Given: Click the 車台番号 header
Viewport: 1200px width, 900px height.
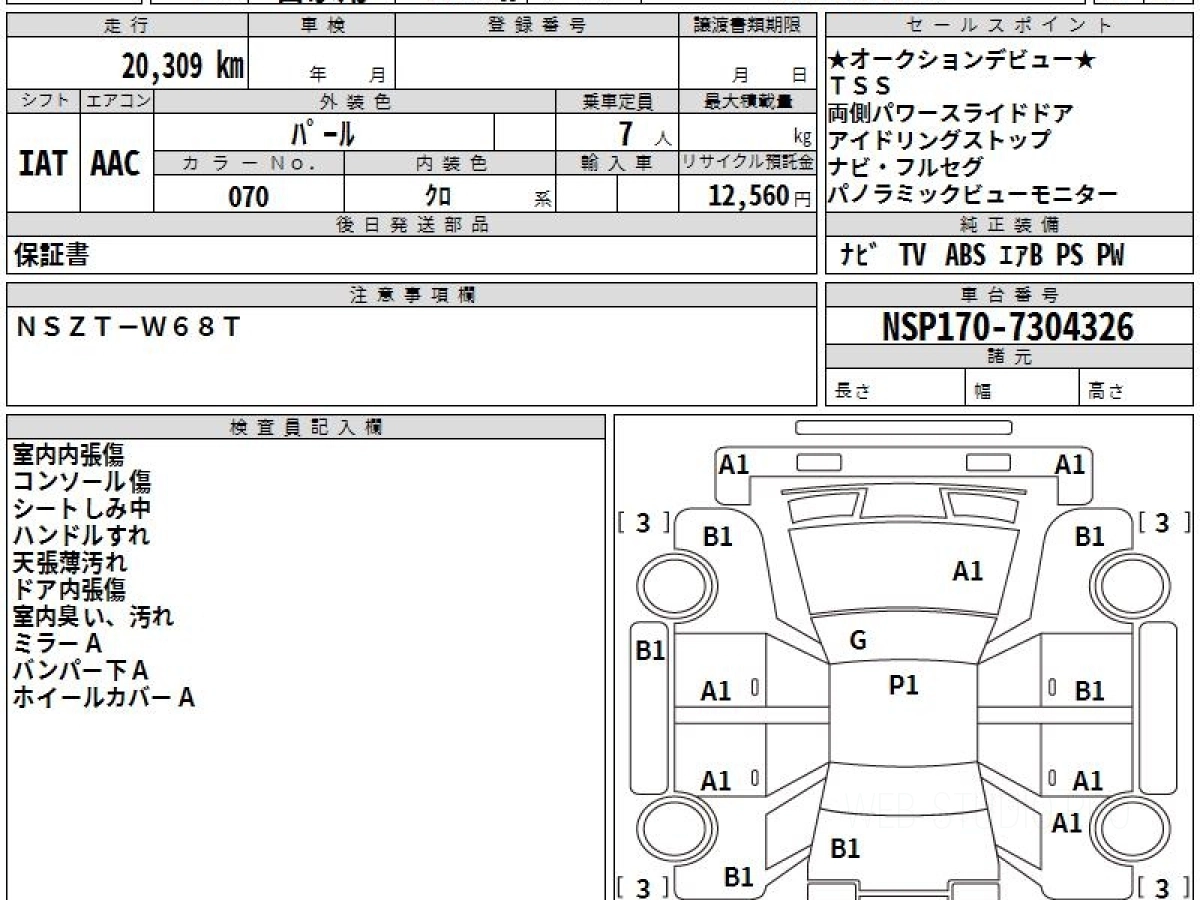Looking at the screenshot, I should (x=1009, y=295).
